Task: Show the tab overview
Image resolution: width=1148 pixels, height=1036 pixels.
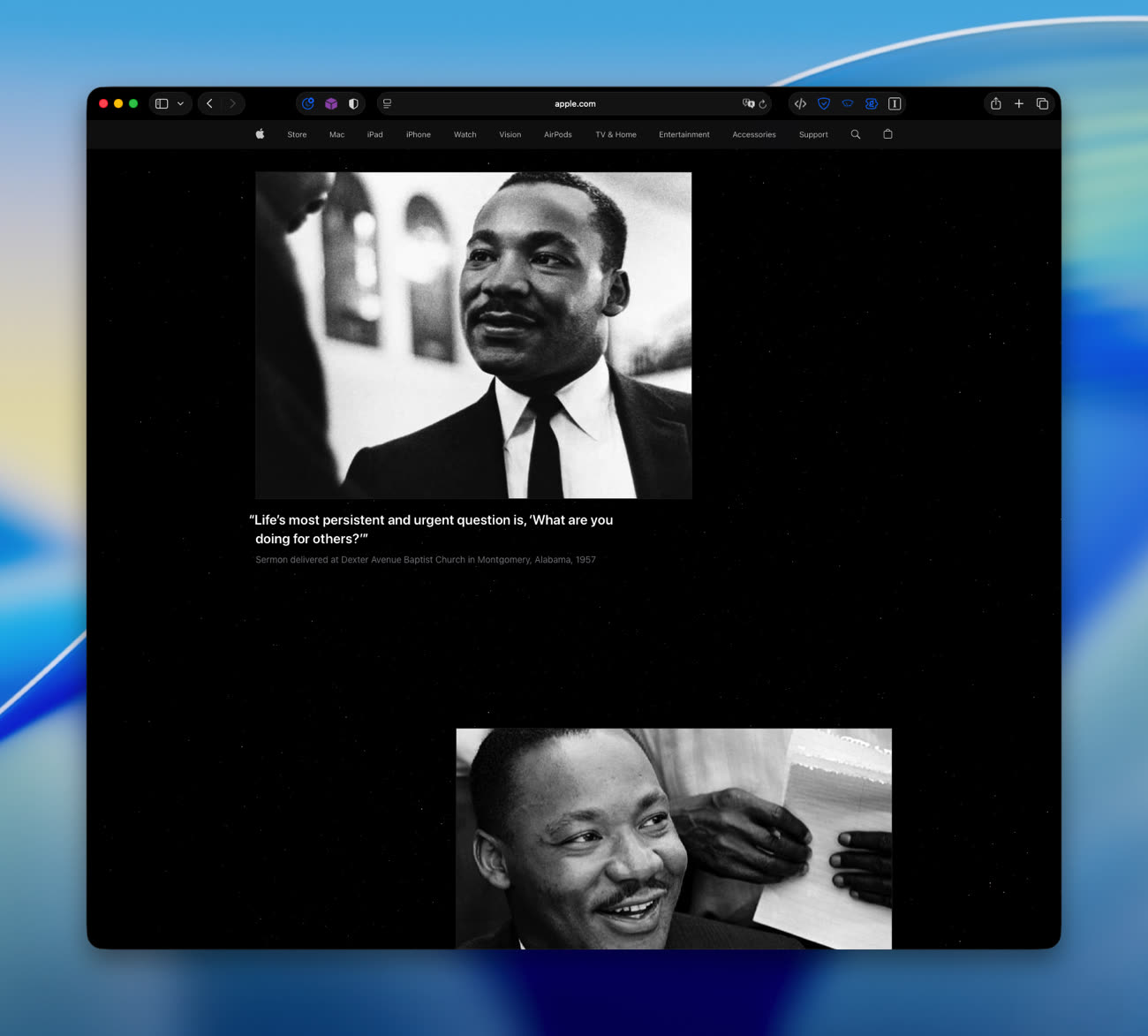Action: pos(1042,103)
